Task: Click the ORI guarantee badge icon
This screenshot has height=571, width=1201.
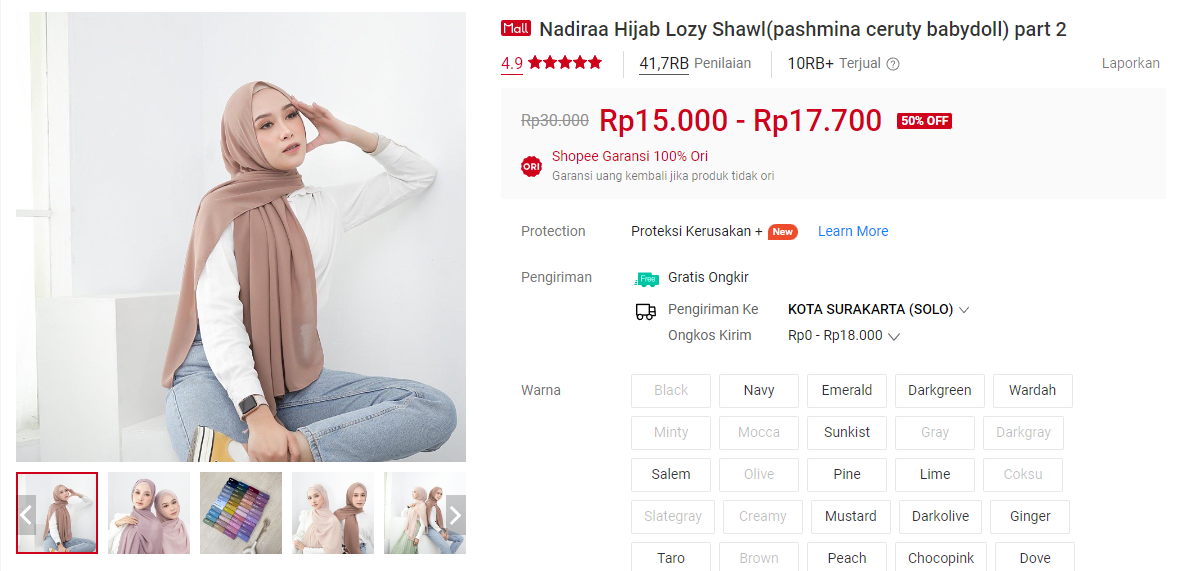Action: pos(531,166)
